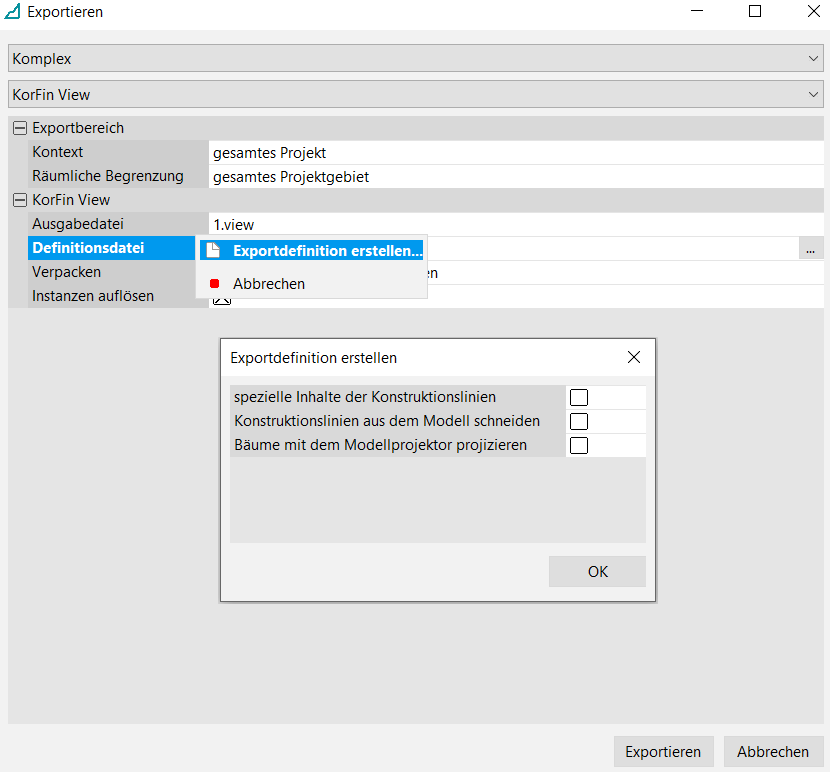Image resolution: width=830 pixels, height=772 pixels.
Task: Toggle Bäume mit dem Modellprojektor projizieren
Action: click(x=579, y=446)
